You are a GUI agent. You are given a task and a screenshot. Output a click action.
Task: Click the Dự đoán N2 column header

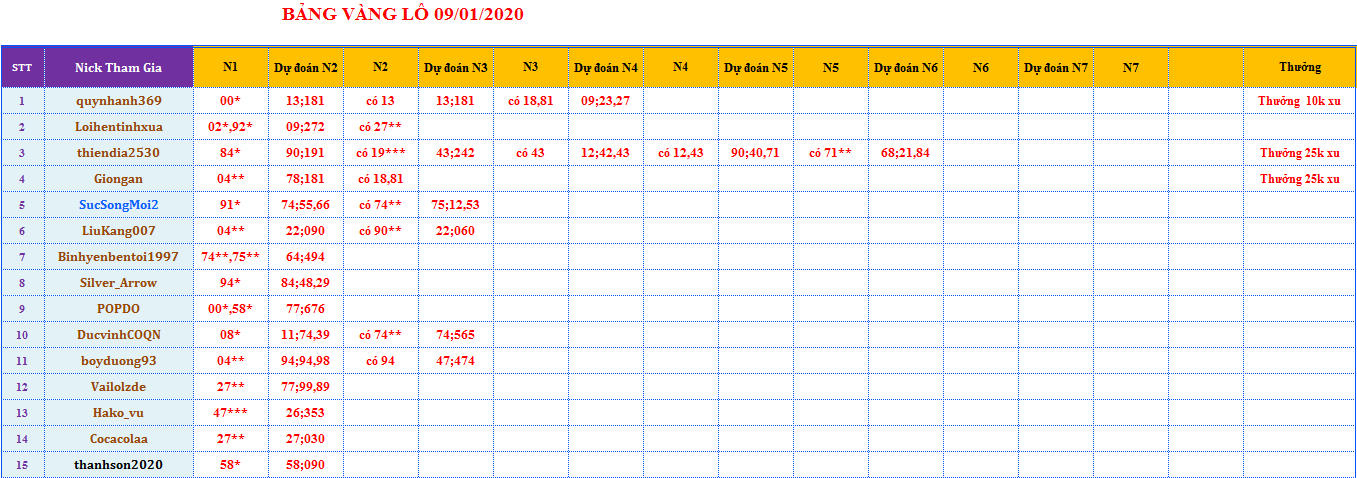306,67
